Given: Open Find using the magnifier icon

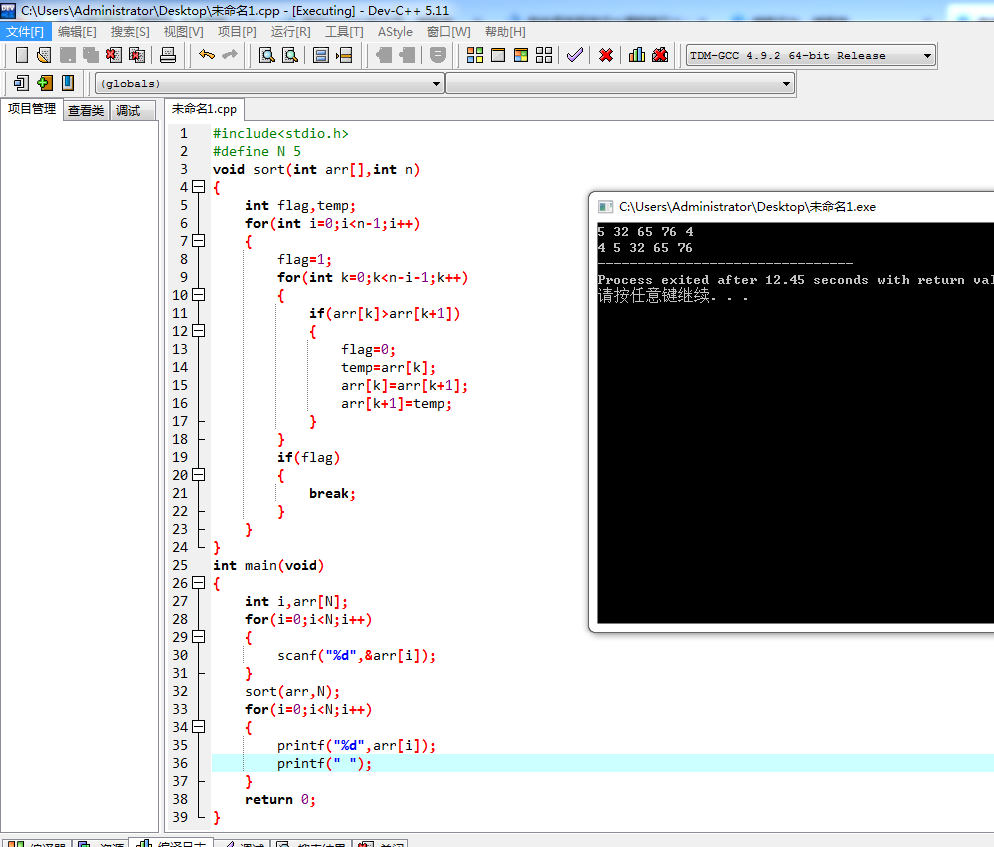Looking at the screenshot, I should (267, 55).
